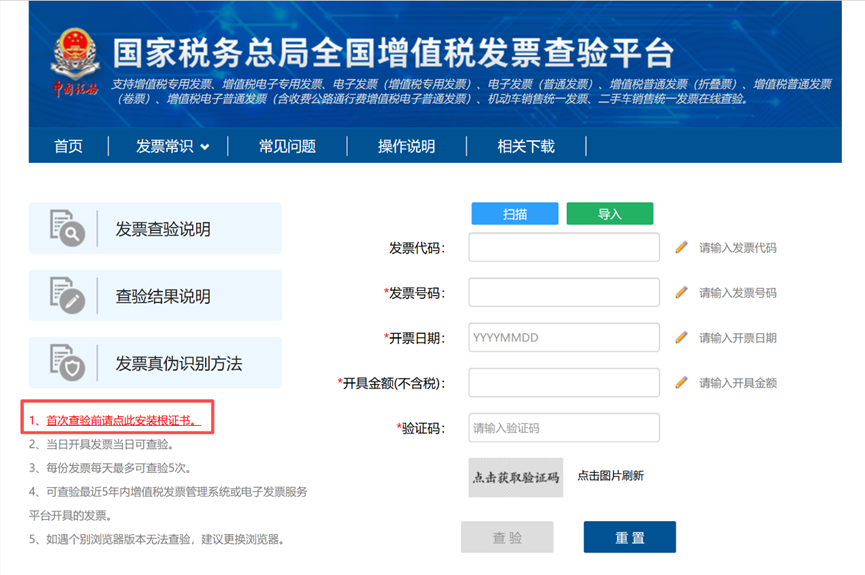Open 相关下载 in navigation bar
This screenshot has height=575, width=865.
click(526, 146)
